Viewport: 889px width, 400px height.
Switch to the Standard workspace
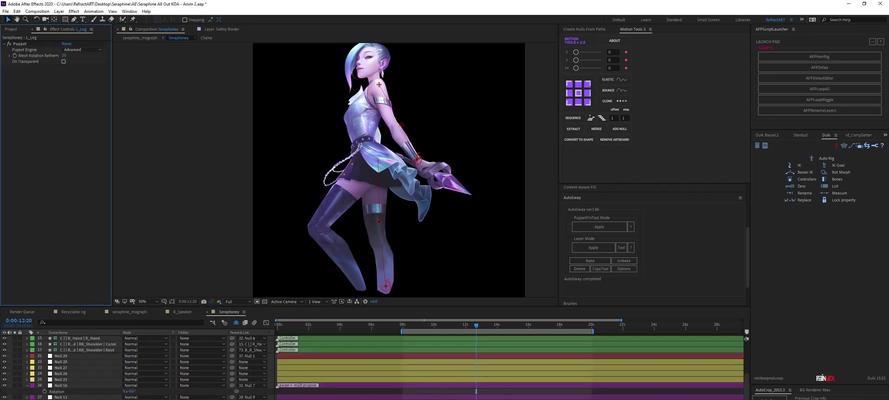point(674,19)
